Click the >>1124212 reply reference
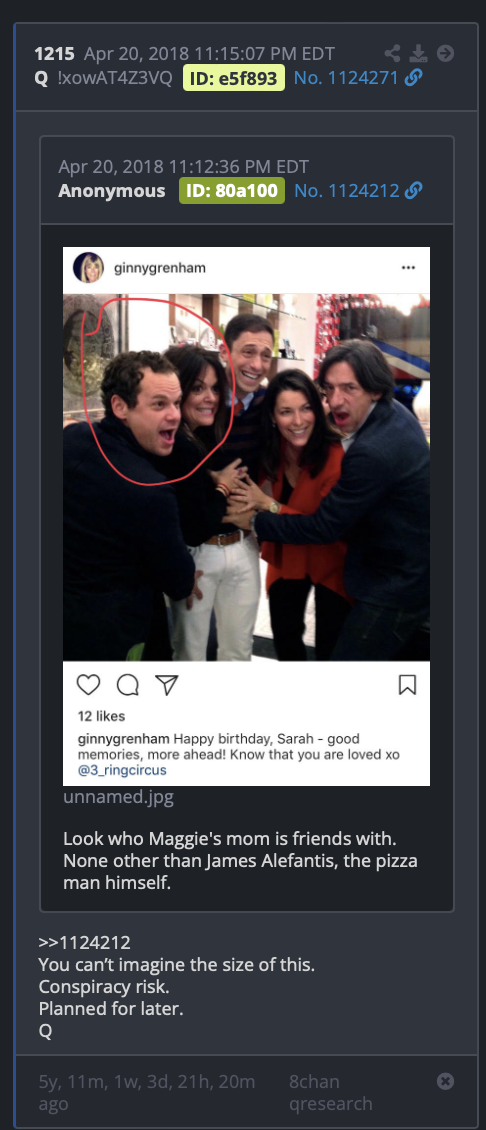This screenshot has width=486, height=1130. pos(84,943)
